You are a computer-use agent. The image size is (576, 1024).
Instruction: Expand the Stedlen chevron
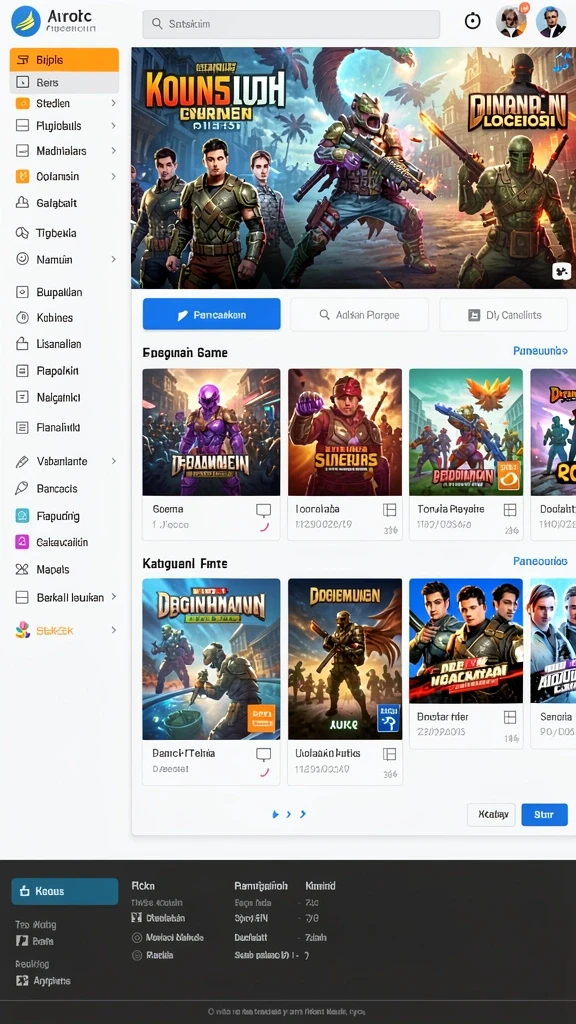(x=113, y=103)
